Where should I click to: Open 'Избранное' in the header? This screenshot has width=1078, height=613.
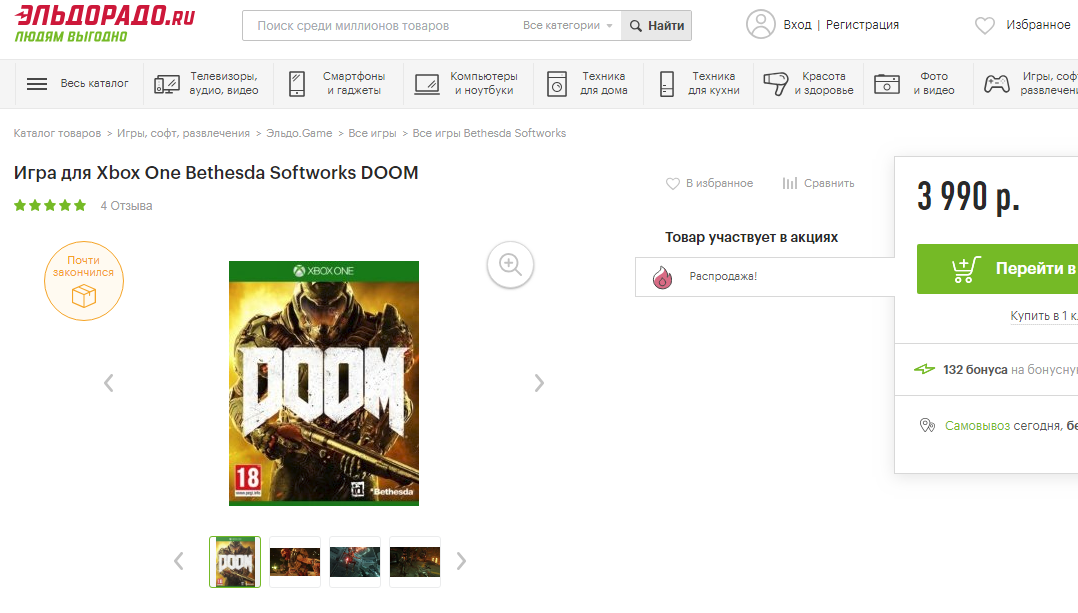(1038, 25)
